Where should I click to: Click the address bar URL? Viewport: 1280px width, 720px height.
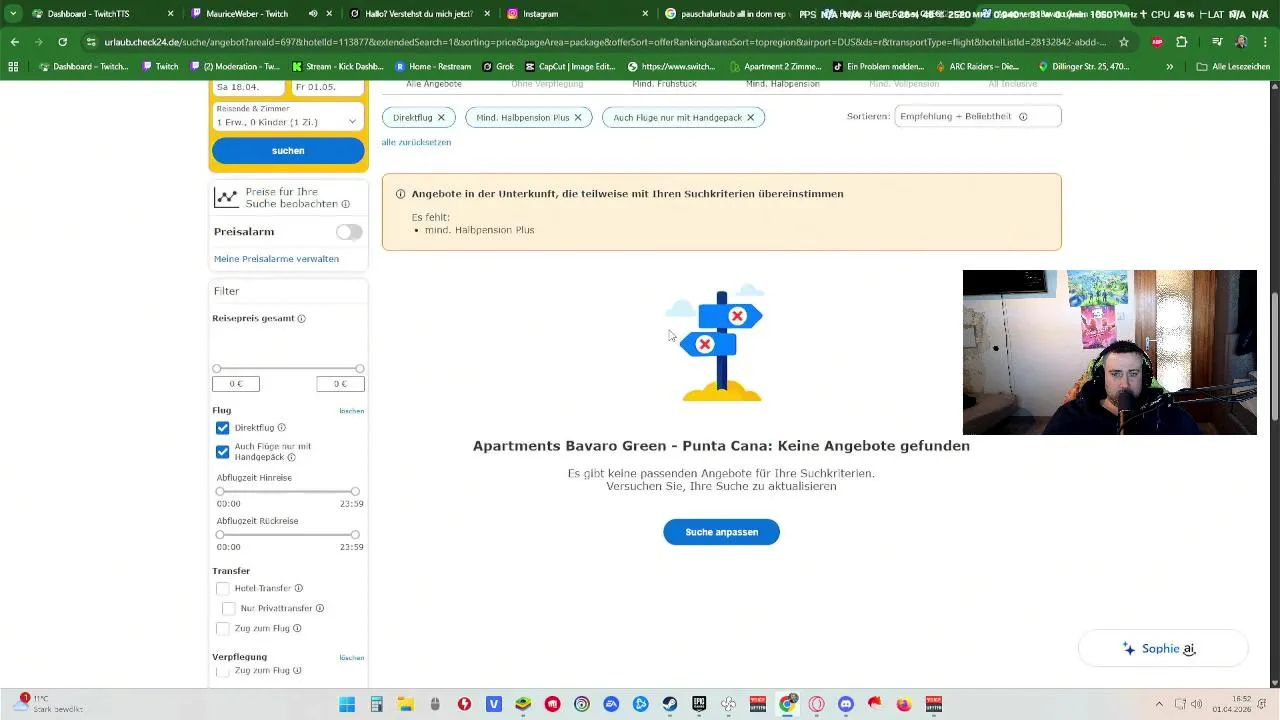tap(605, 42)
